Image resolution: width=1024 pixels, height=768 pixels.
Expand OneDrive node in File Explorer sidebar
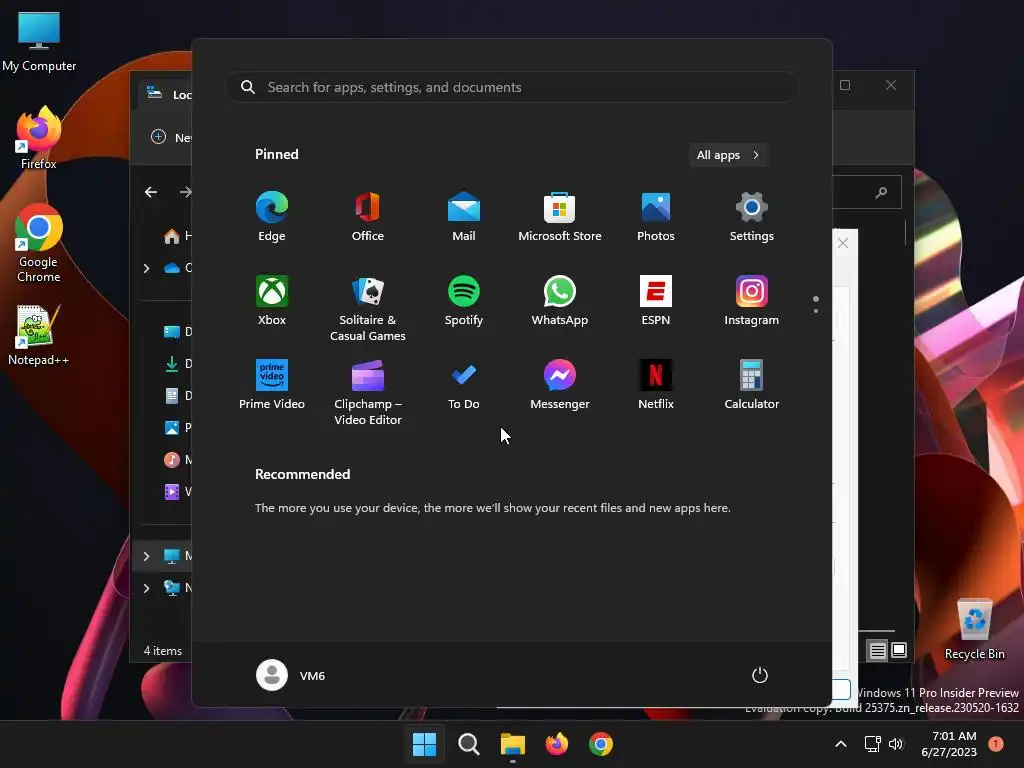146,268
